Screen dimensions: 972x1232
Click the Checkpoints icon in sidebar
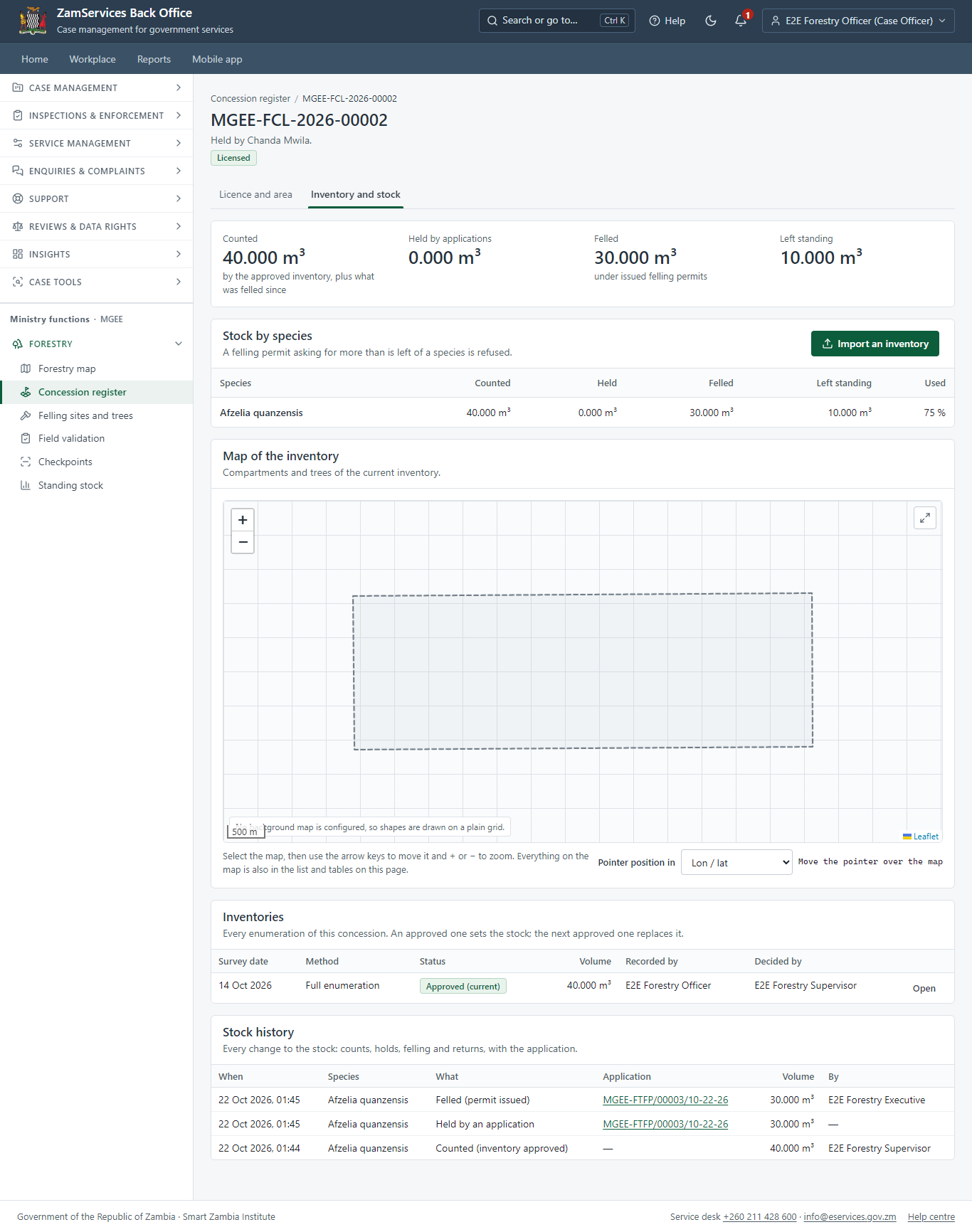(x=26, y=462)
